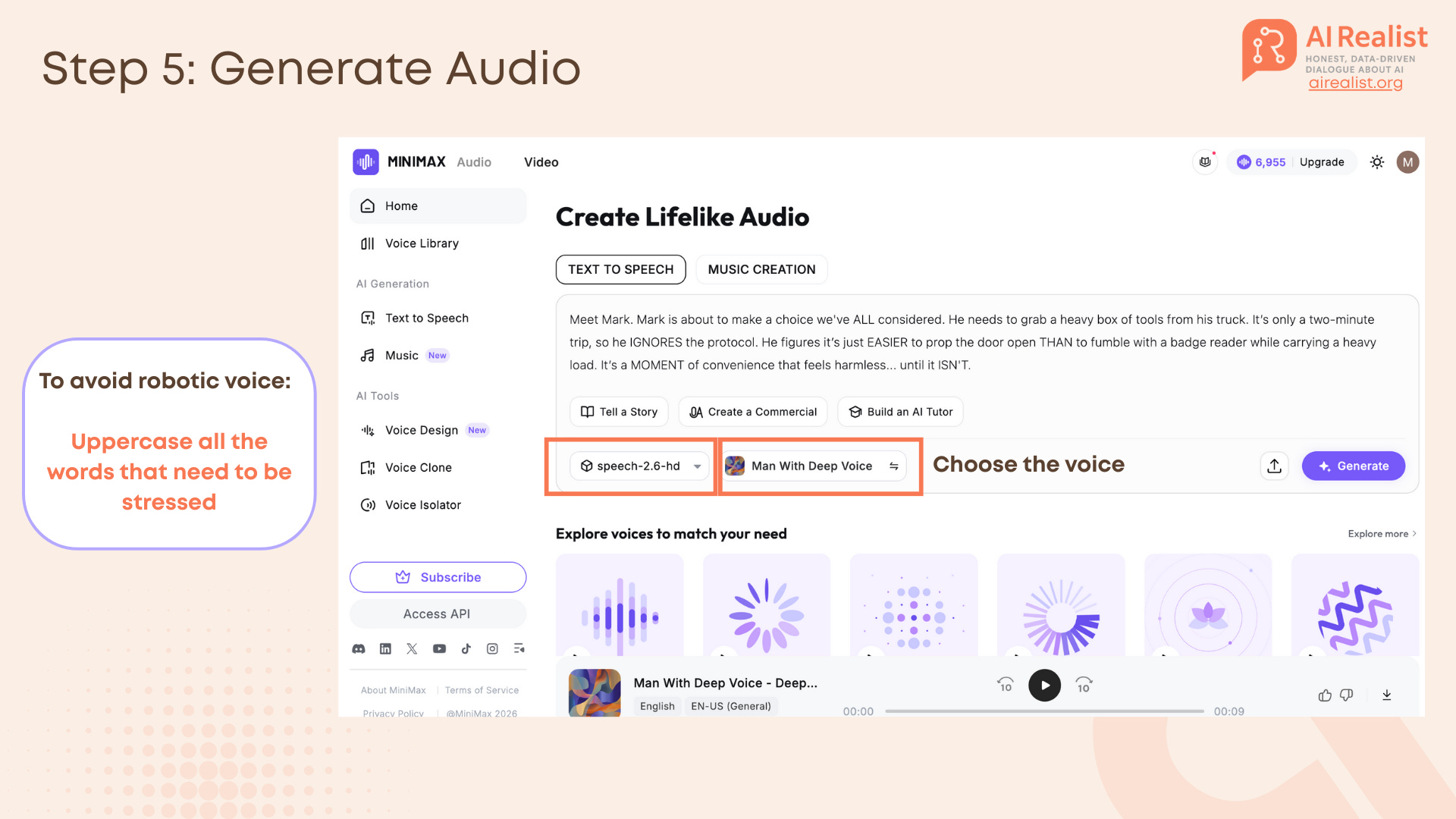1456x819 pixels.
Task: Click the audio progress bar
Action: [1043, 711]
